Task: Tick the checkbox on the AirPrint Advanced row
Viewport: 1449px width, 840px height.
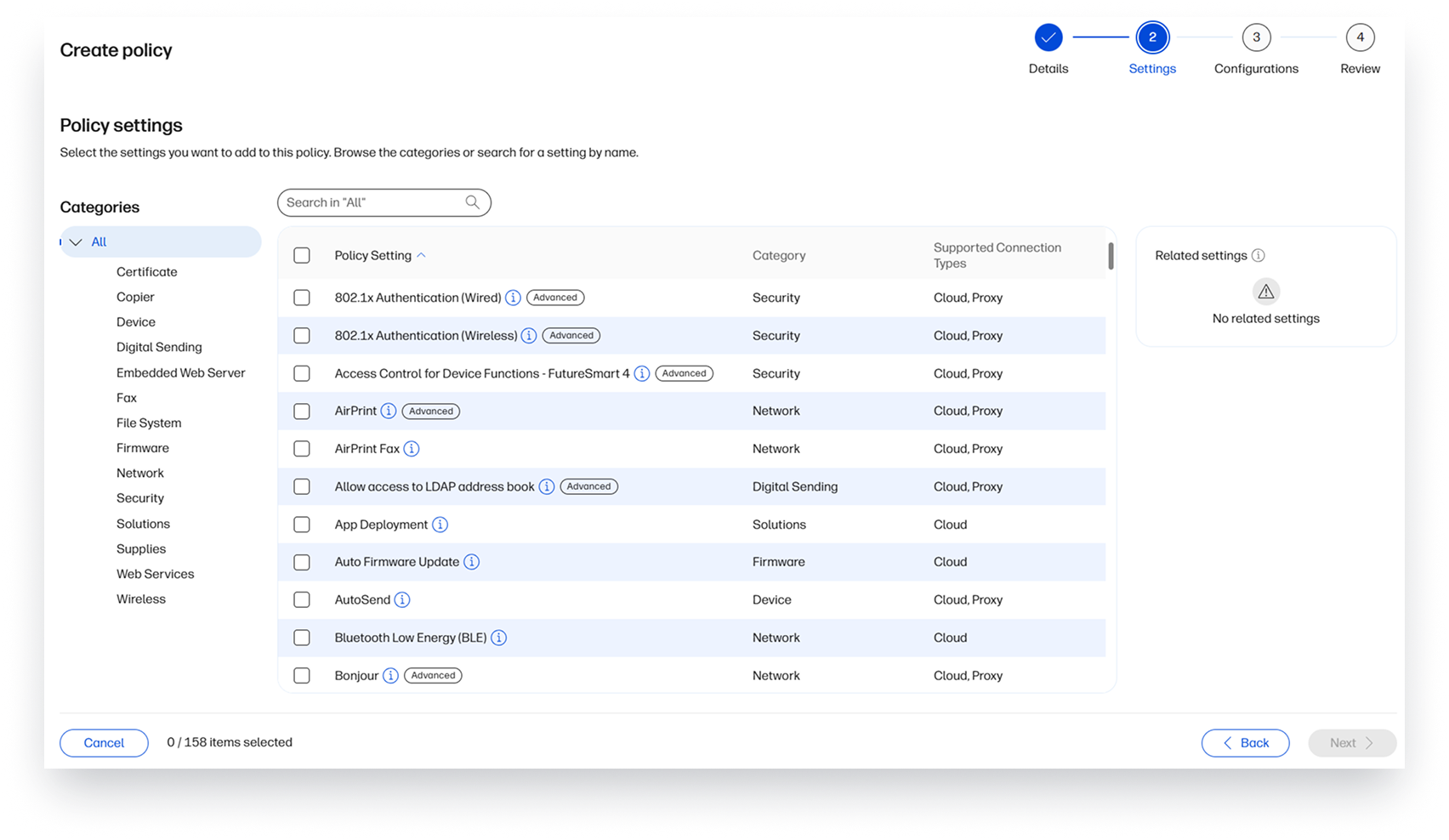Action: [302, 411]
